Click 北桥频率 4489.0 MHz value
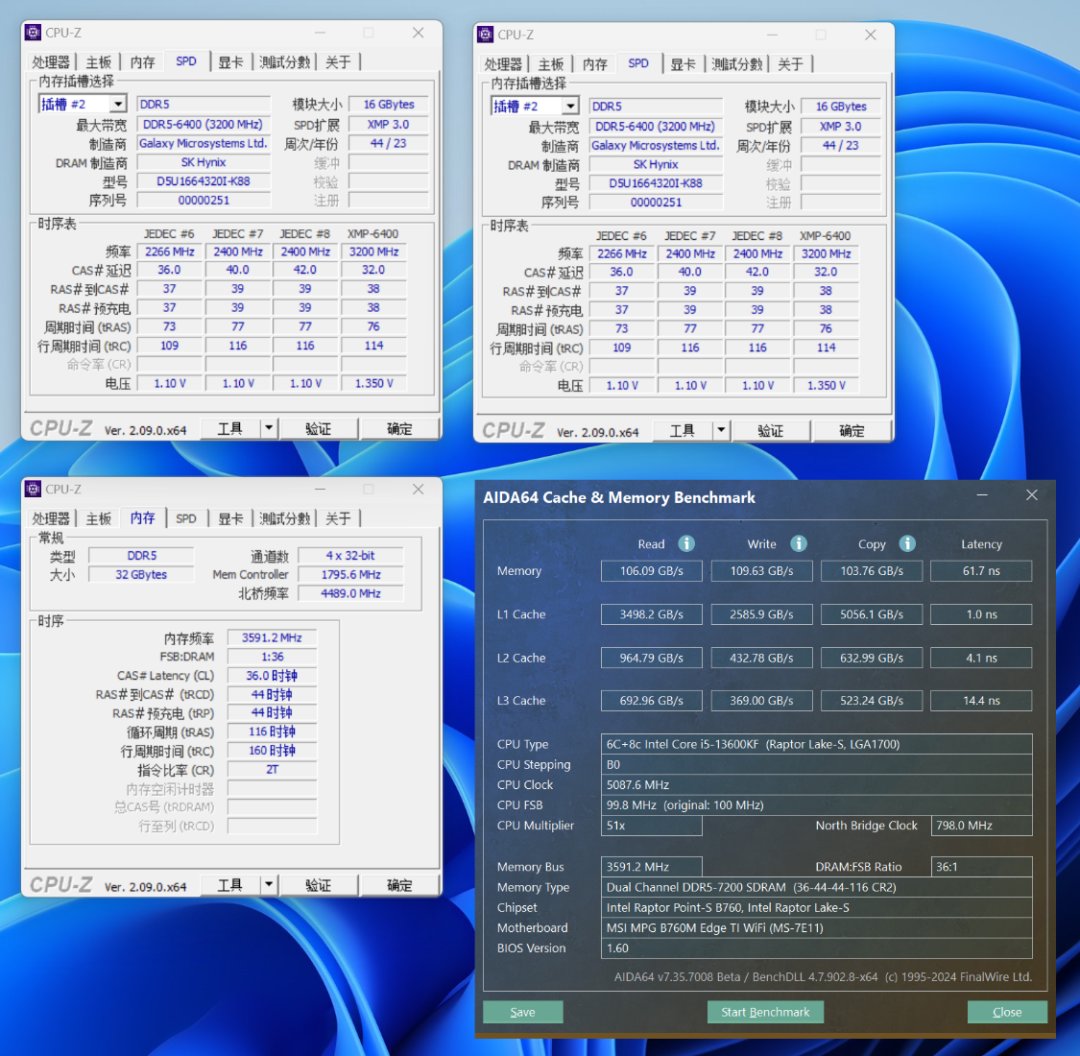 [351, 593]
